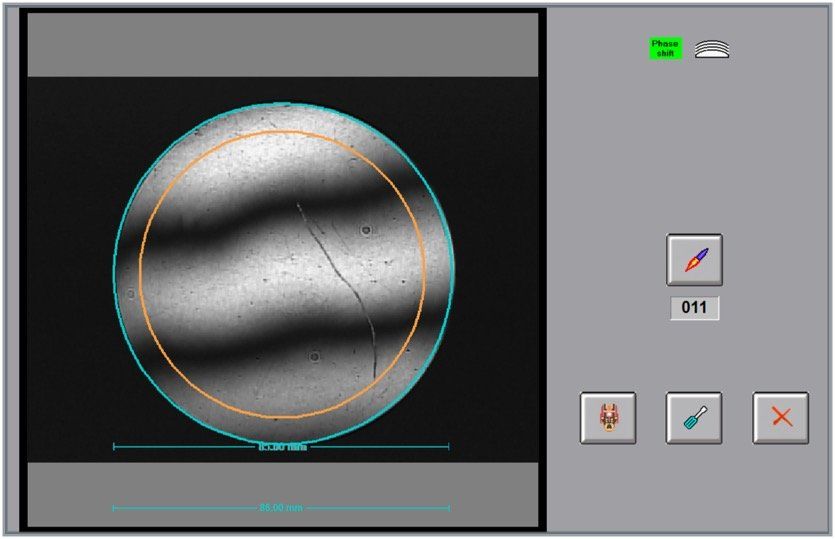This screenshot has width=835, height=539.
Task: Click the 011 counter field
Action: [x=694, y=308]
